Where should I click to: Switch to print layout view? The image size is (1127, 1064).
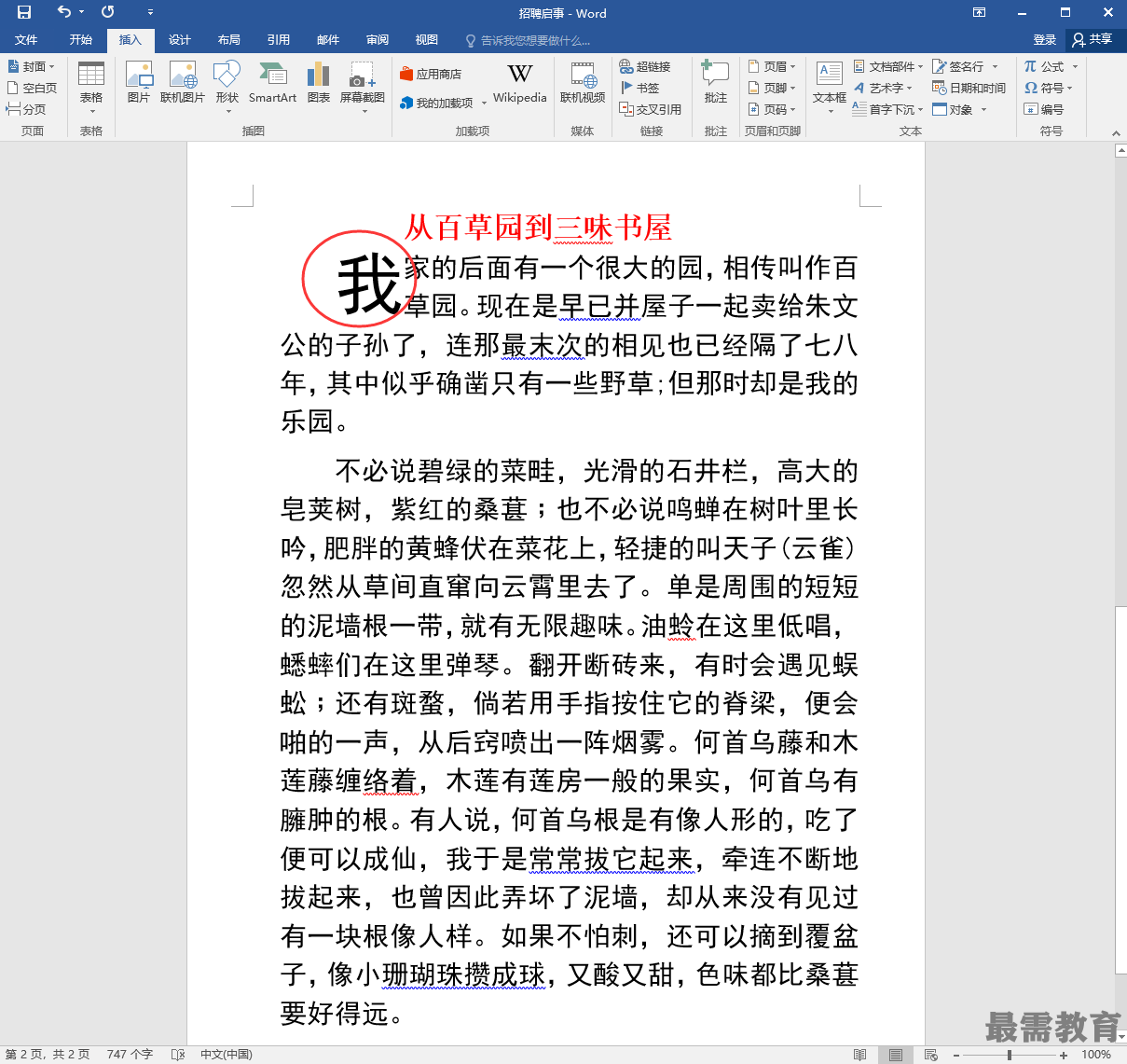pyautogui.click(x=896, y=1055)
